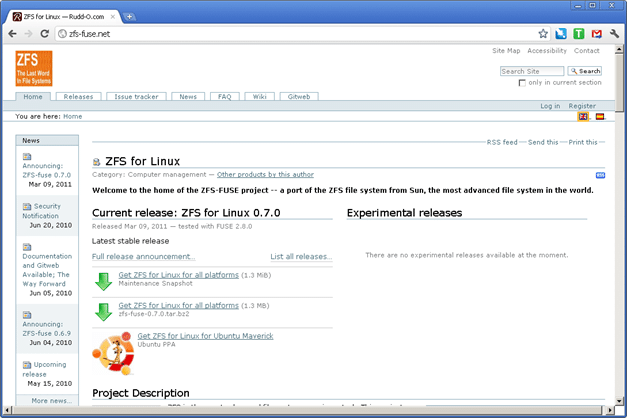Open the Security Notification news item
This screenshot has height=418, width=627.
(42, 211)
